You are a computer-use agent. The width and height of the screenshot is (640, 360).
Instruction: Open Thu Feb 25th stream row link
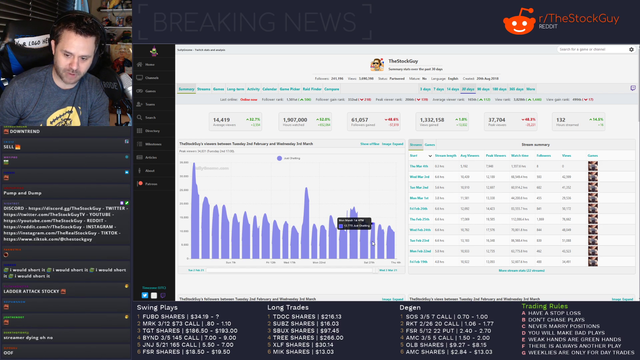(x=419, y=220)
